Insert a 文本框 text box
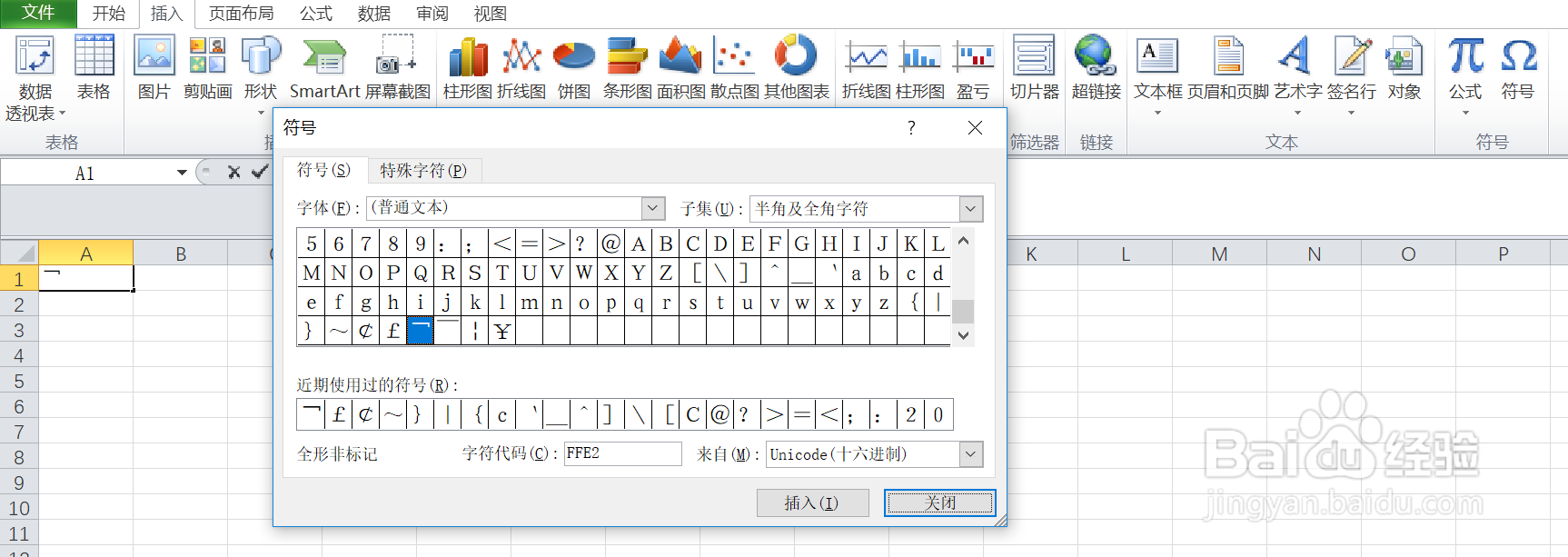1568x557 pixels. [x=1157, y=56]
